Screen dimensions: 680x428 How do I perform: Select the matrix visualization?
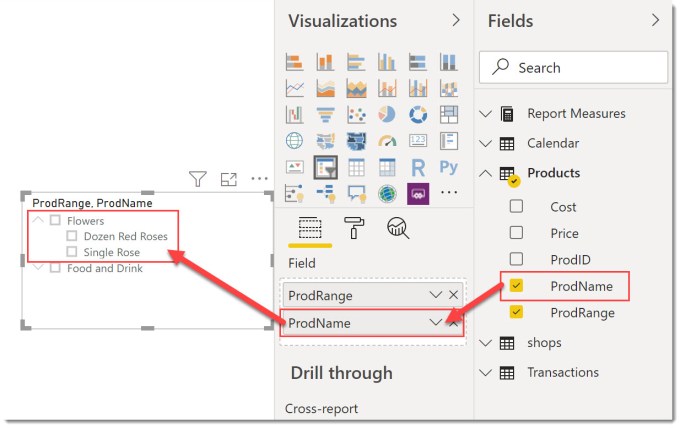386,167
